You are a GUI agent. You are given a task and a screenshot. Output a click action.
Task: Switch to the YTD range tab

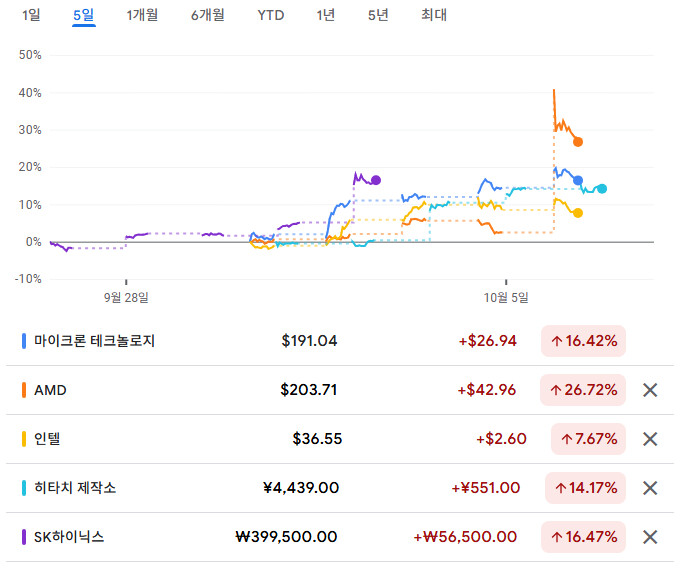270,15
